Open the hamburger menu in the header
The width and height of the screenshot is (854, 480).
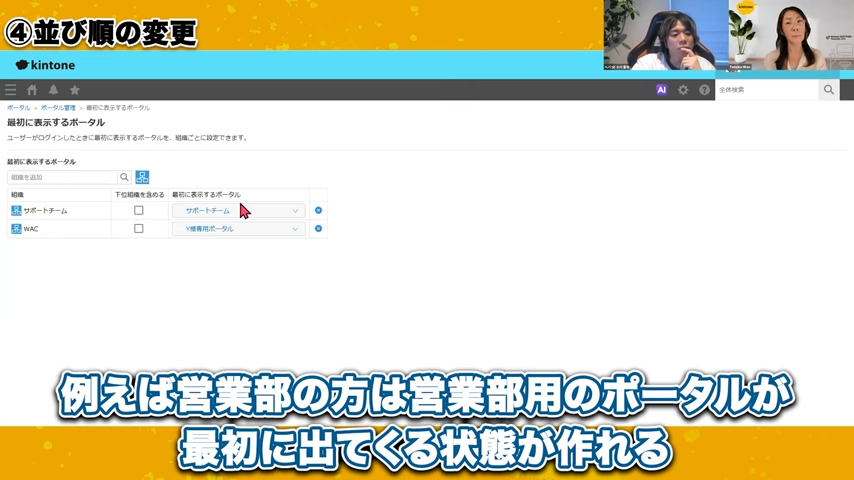(x=10, y=90)
